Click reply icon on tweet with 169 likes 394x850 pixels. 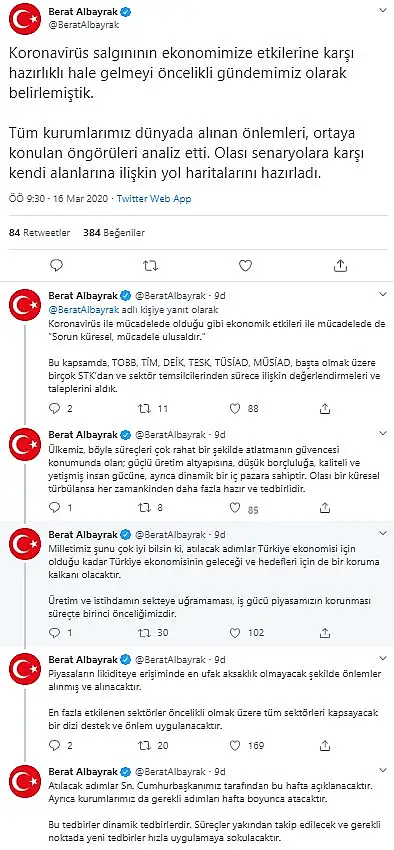[x=54, y=745]
